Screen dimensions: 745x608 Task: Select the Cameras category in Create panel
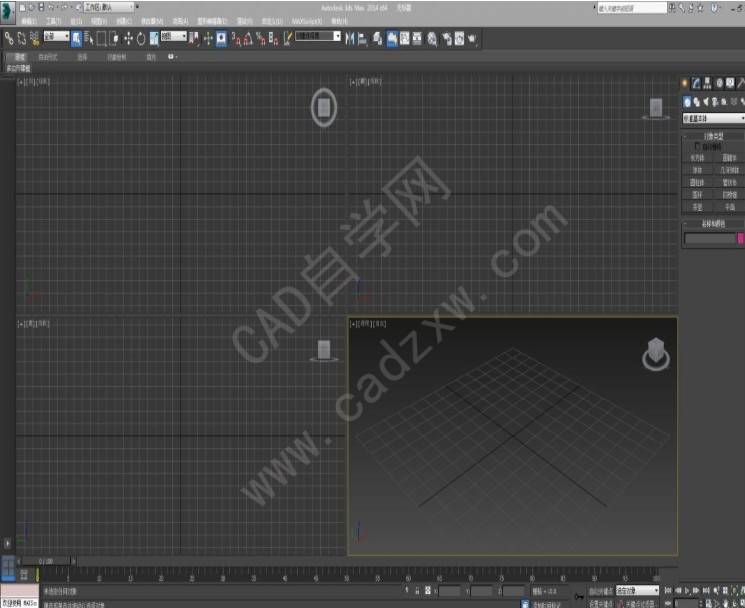point(715,102)
